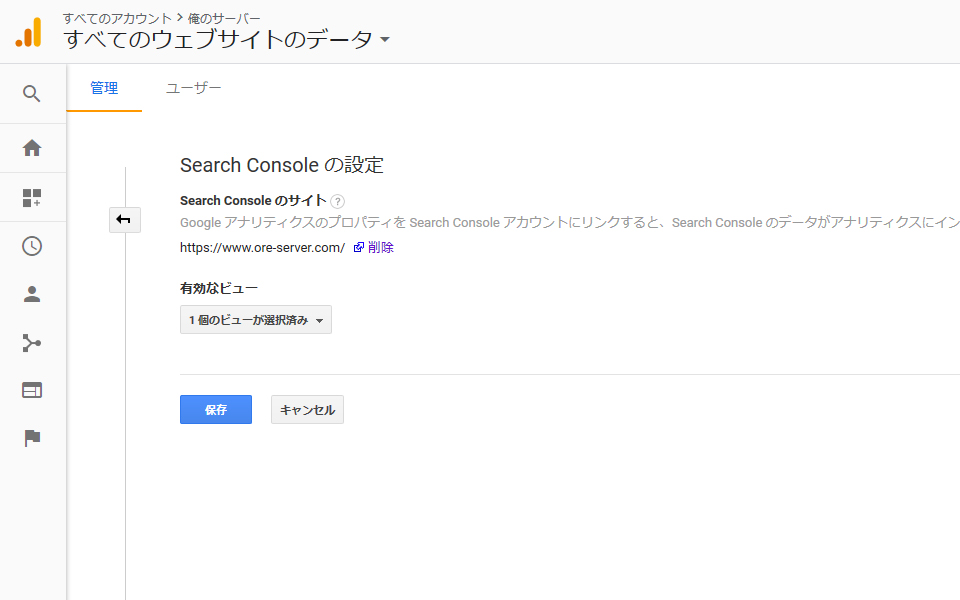Open Audience reports person icon
Image resolution: width=960 pixels, height=600 pixels.
32,294
